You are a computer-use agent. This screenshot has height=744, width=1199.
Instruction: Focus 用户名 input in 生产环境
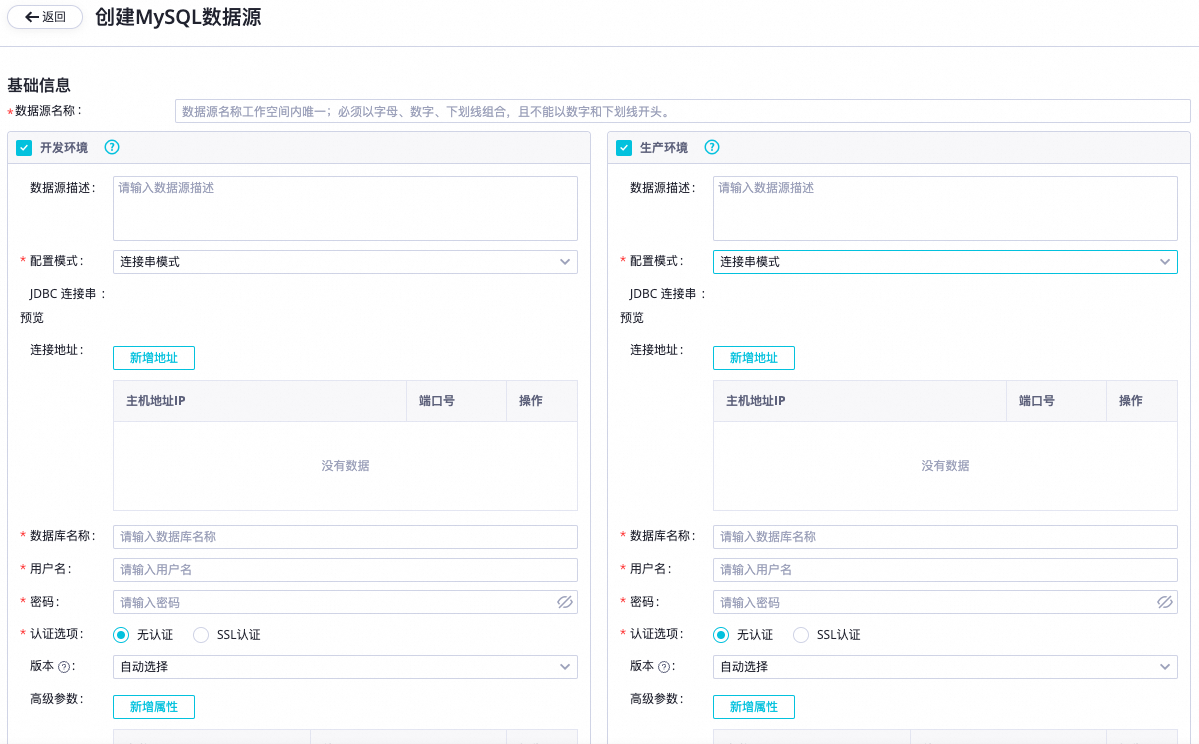pos(945,570)
